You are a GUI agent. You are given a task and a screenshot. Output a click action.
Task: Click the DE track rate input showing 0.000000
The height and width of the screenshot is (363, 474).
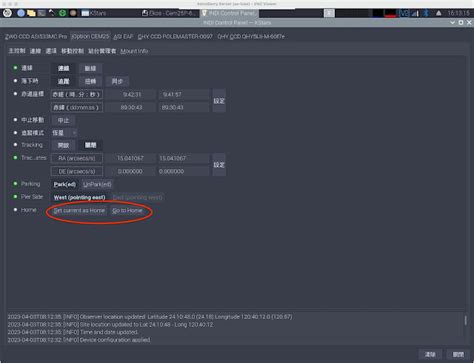tap(184, 171)
